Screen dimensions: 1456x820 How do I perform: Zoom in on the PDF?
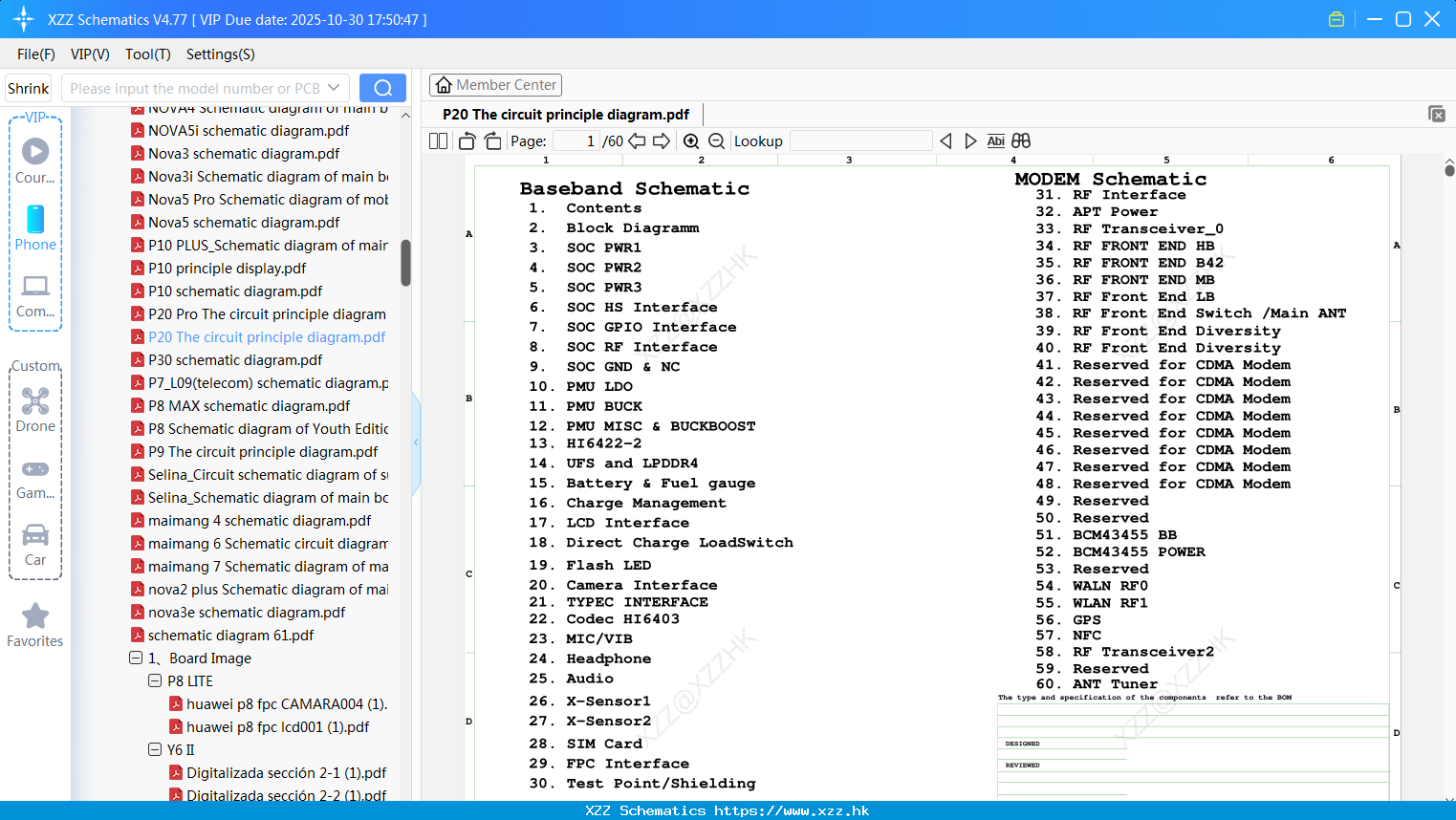tap(691, 140)
